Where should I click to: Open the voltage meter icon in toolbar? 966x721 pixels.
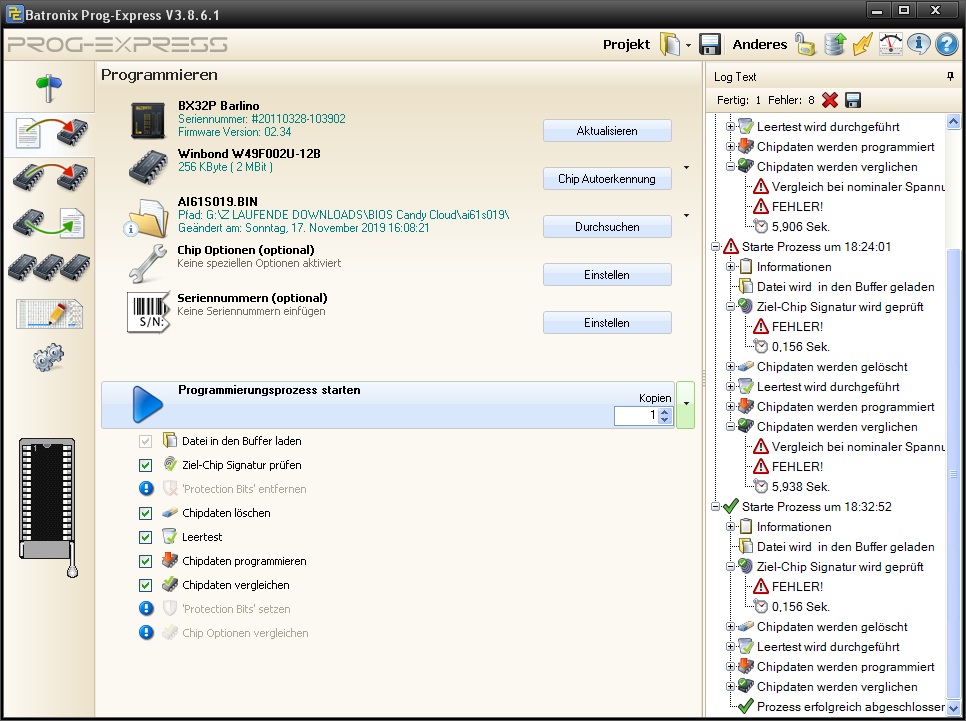click(890, 44)
